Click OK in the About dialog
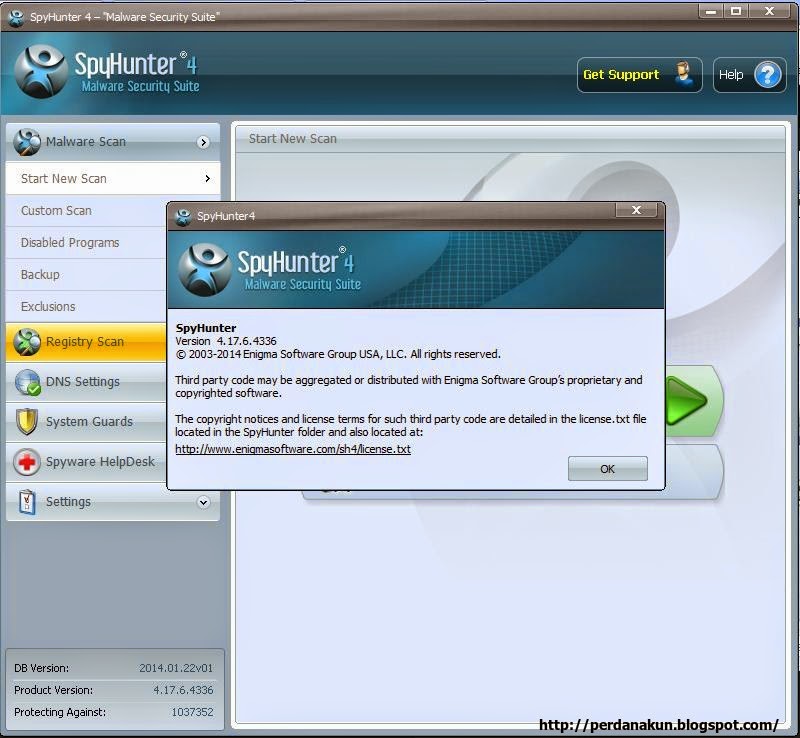800x738 pixels. [x=608, y=469]
